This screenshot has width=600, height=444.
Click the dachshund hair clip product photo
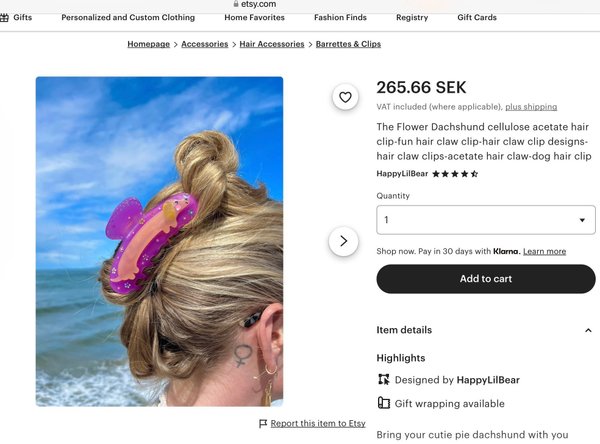160,242
